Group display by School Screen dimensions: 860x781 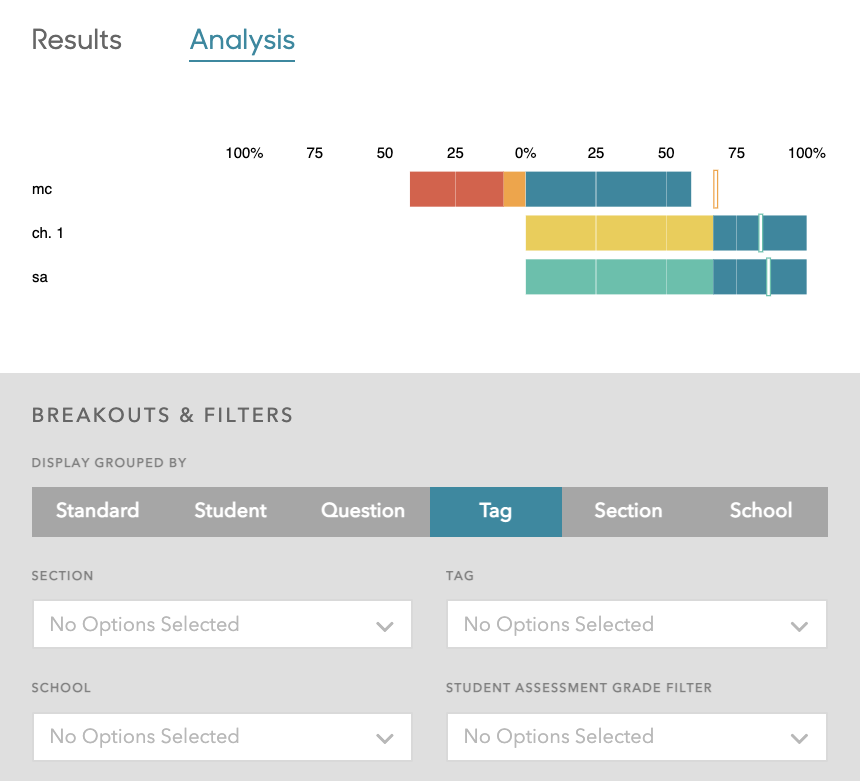[760, 511]
